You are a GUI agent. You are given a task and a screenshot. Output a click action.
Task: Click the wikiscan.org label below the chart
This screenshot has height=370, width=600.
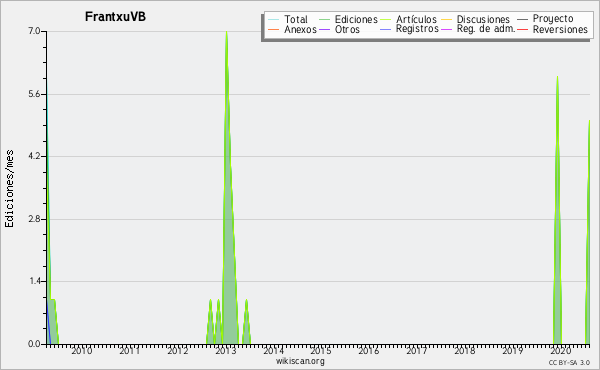pos(300,361)
